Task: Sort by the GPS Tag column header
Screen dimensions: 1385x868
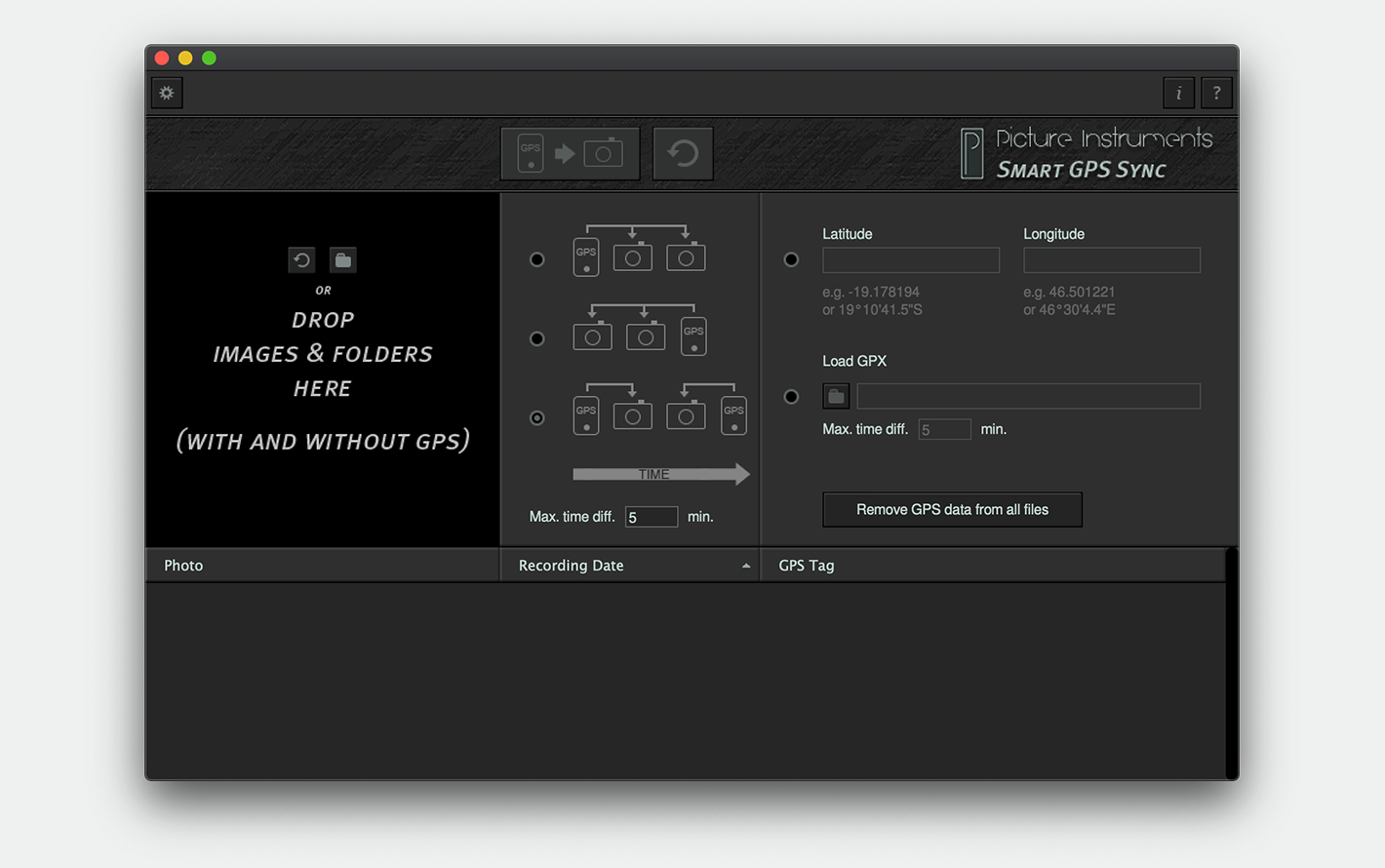Action: coord(993,566)
